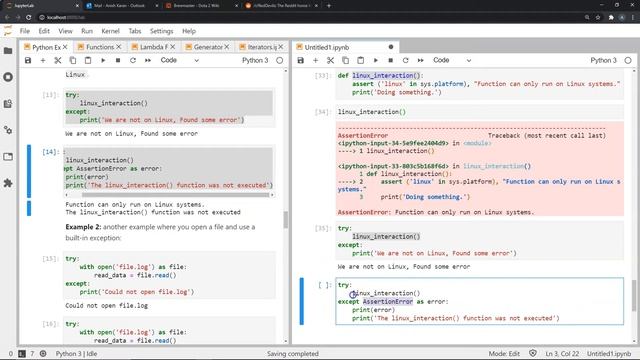Restart the kernel in left notebook
Image resolution: width=640 pixels, height=360 pixels.
pos(133,60)
